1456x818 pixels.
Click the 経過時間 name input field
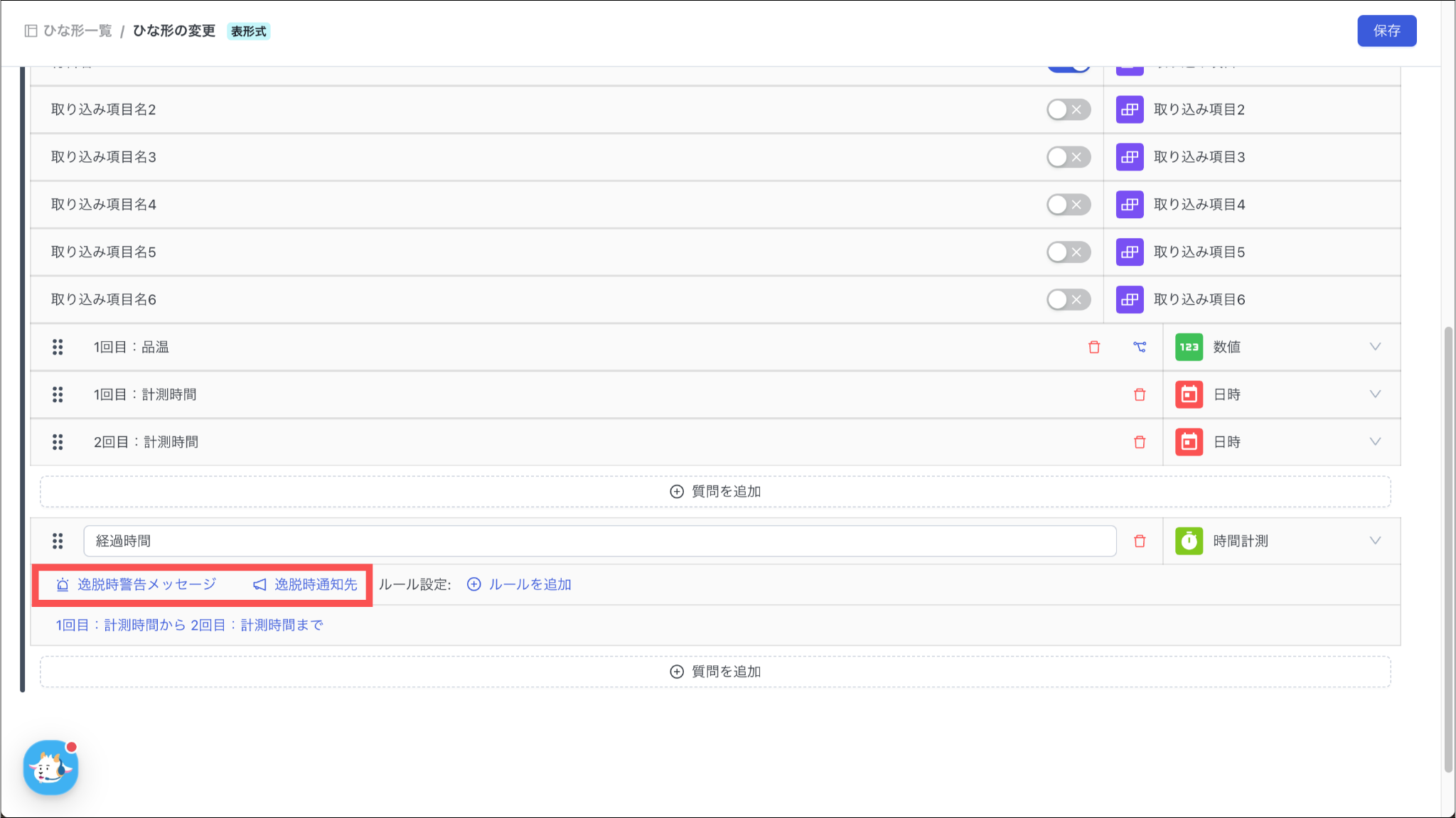[x=599, y=541]
